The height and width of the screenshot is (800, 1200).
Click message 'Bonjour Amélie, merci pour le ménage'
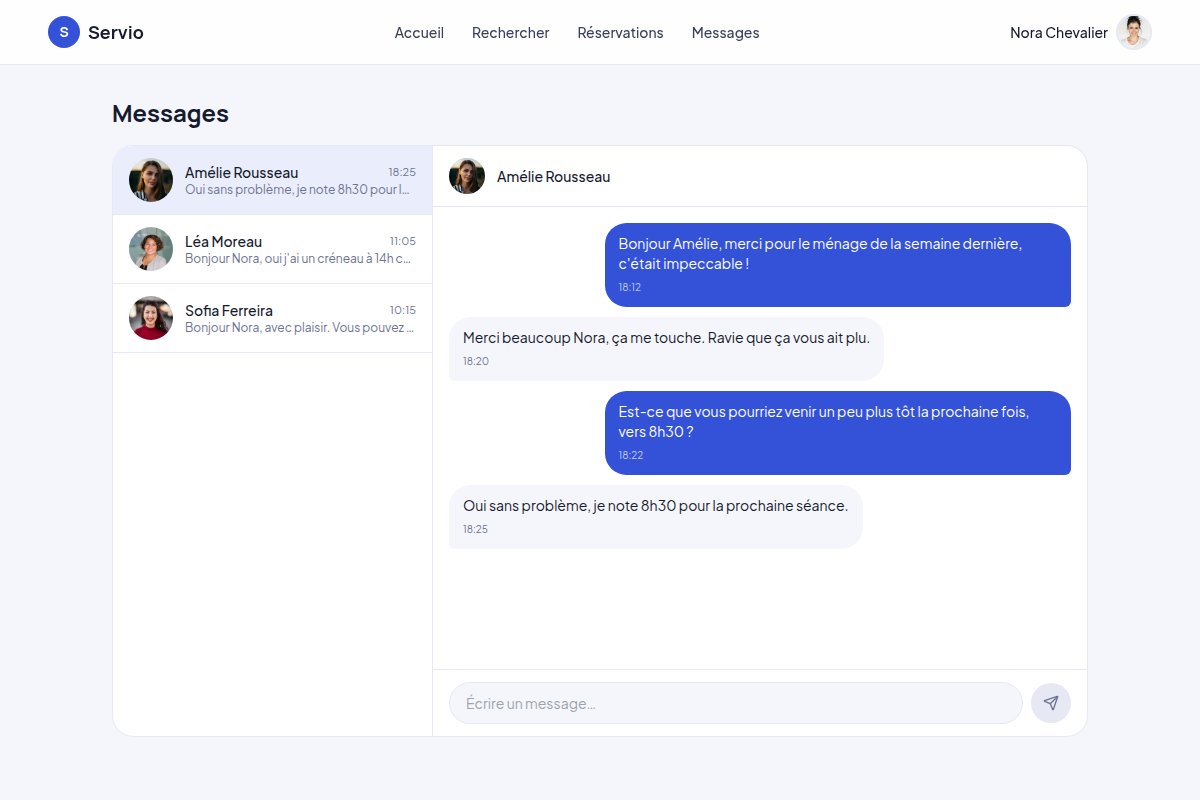pyautogui.click(x=838, y=265)
